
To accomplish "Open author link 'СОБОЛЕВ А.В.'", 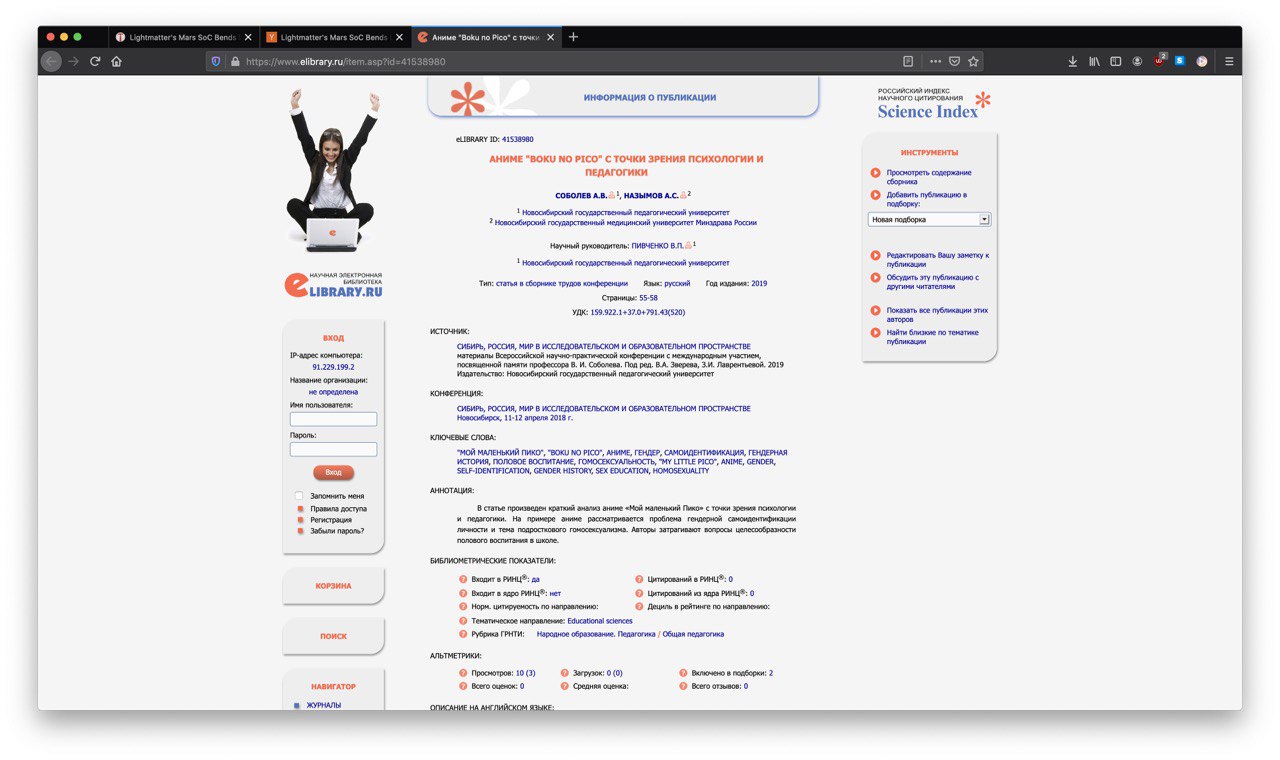I will point(580,196).
